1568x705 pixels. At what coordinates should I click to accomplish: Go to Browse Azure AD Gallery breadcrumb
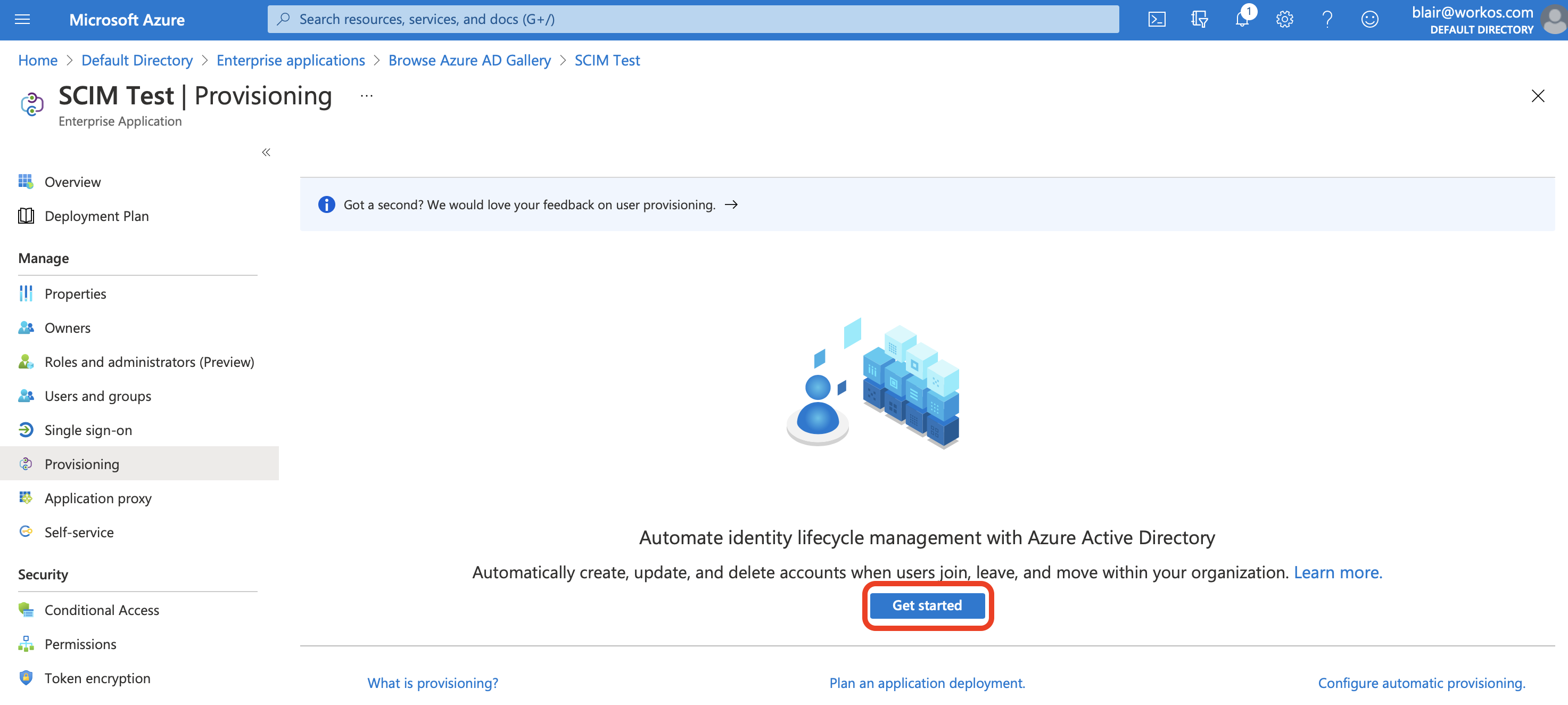point(469,60)
